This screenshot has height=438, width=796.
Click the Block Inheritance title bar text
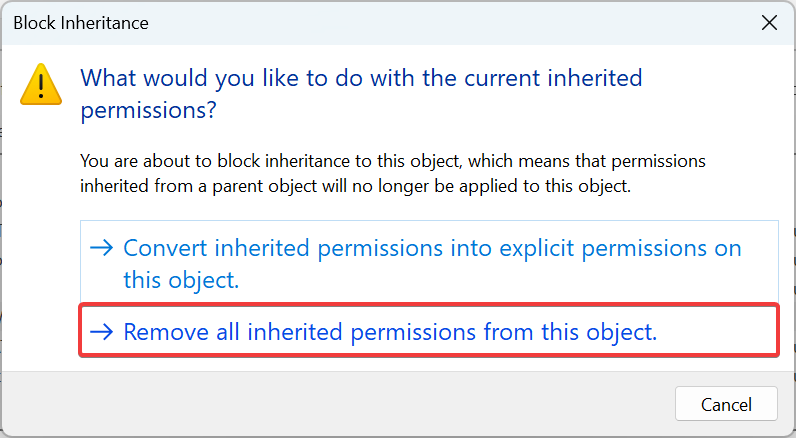coord(81,23)
